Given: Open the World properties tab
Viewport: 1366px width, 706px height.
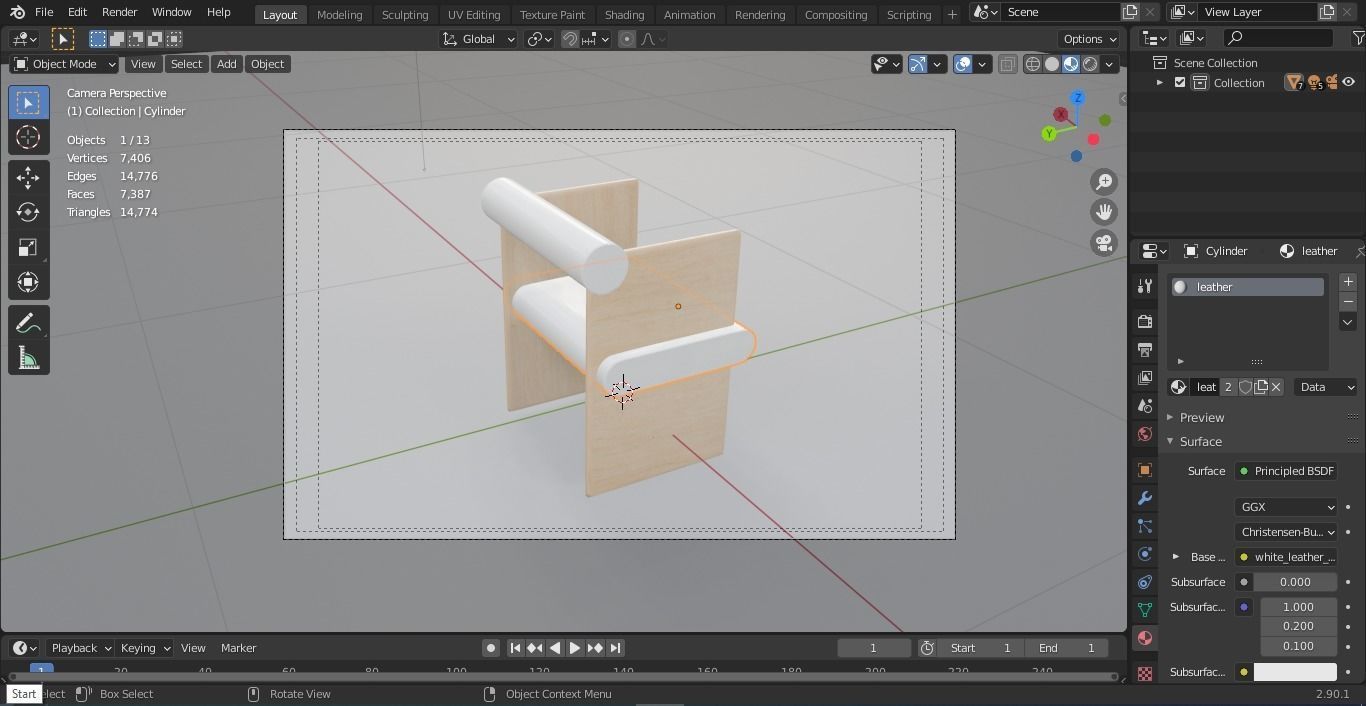Looking at the screenshot, I should coord(1145,434).
